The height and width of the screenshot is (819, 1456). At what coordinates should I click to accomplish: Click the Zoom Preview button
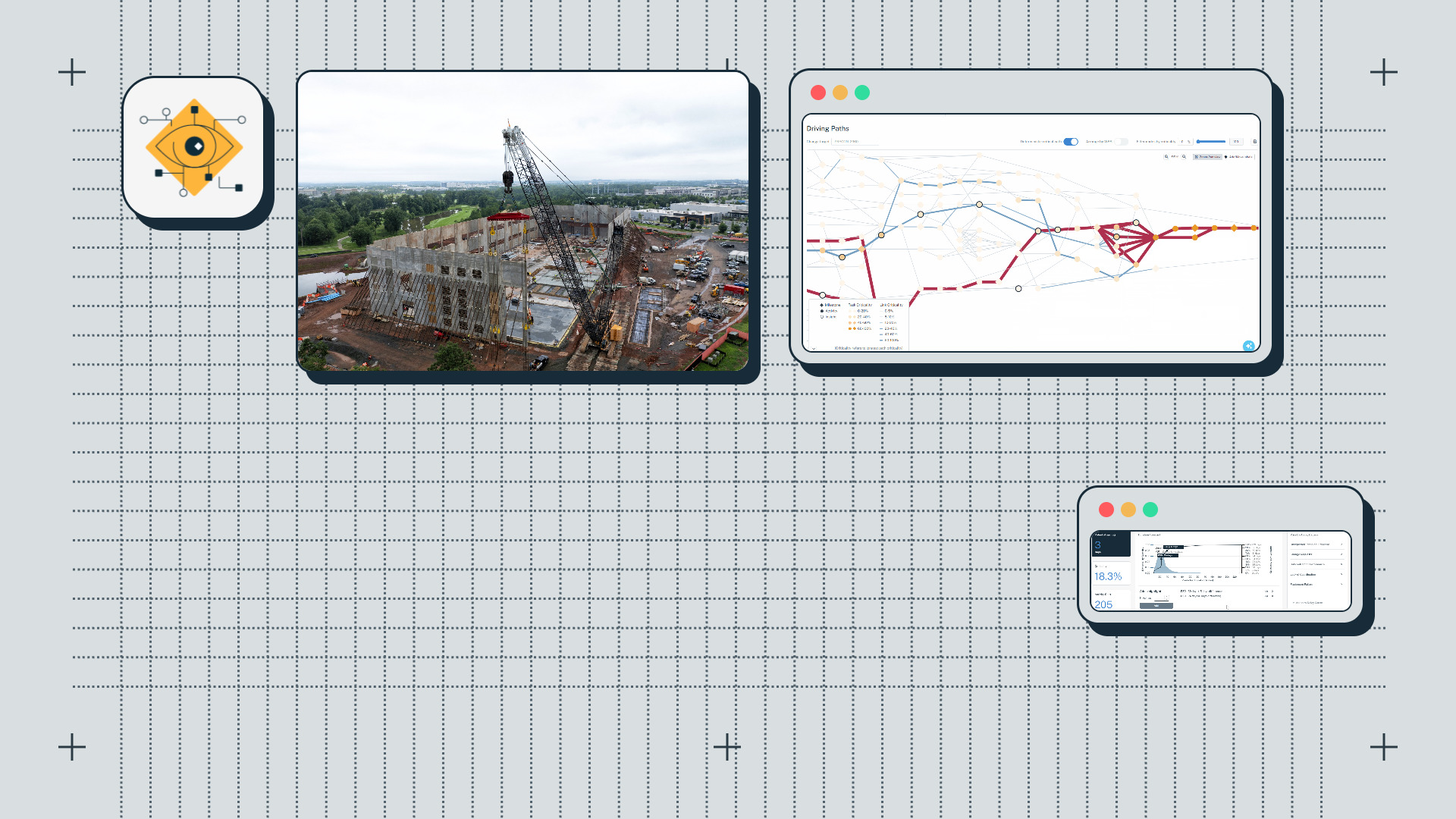(1207, 157)
